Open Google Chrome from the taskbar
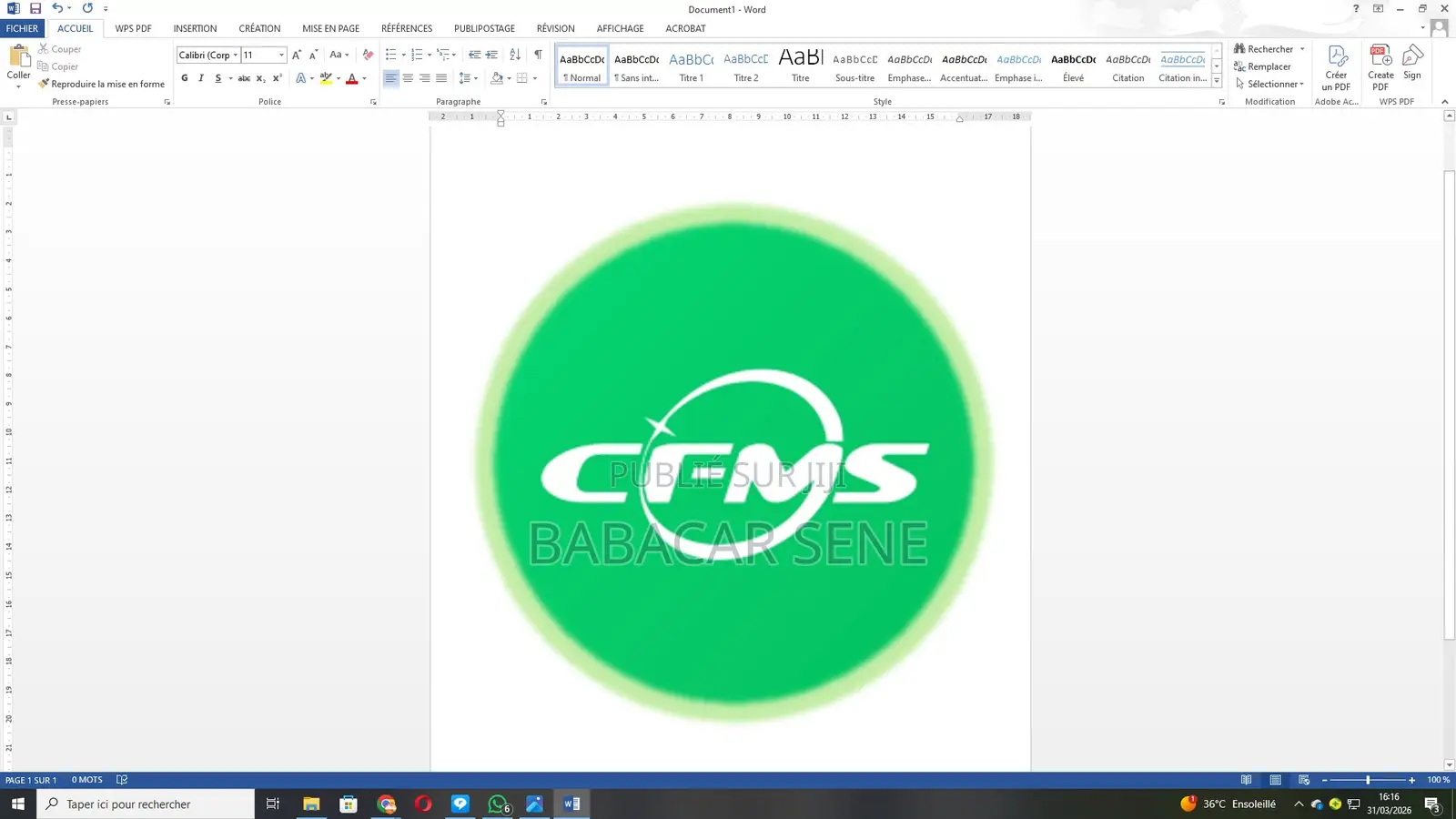The height and width of the screenshot is (819, 1456). (x=387, y=804)
